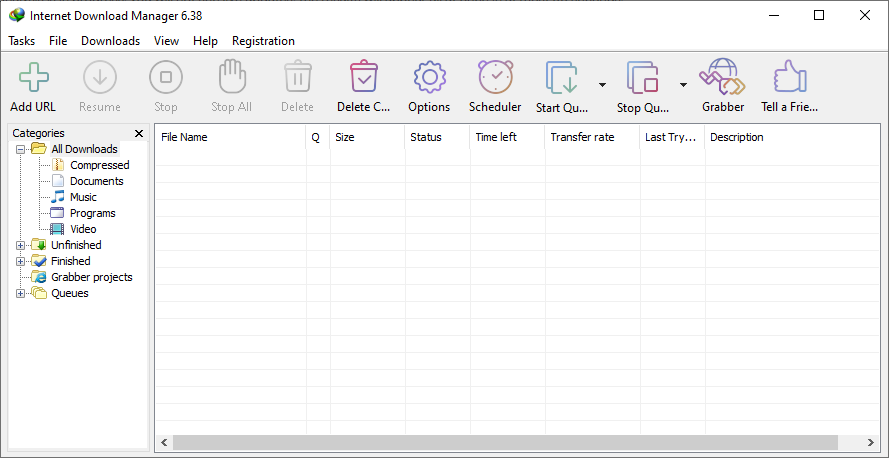The image size is (889, 458).
Task: Select Grabber projects in Categories
Action: pyautogui.click(x=92, y=277)
